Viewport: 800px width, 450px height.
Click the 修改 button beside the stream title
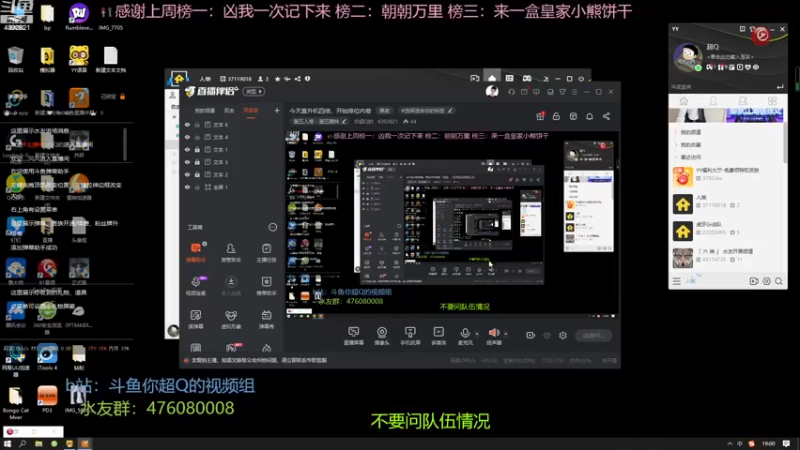(x=384, y=111)
